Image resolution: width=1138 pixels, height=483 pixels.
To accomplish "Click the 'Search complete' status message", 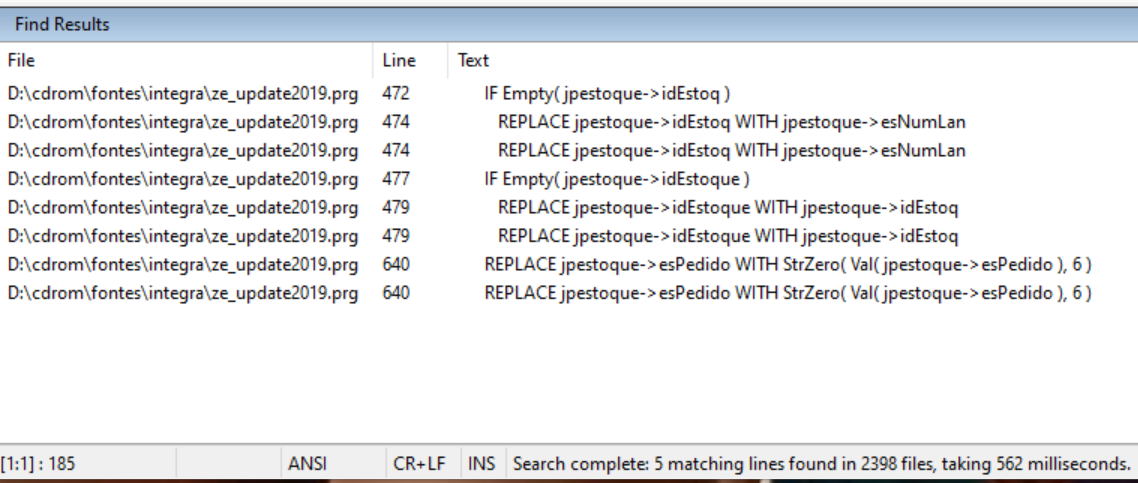I will coord(821,464).
